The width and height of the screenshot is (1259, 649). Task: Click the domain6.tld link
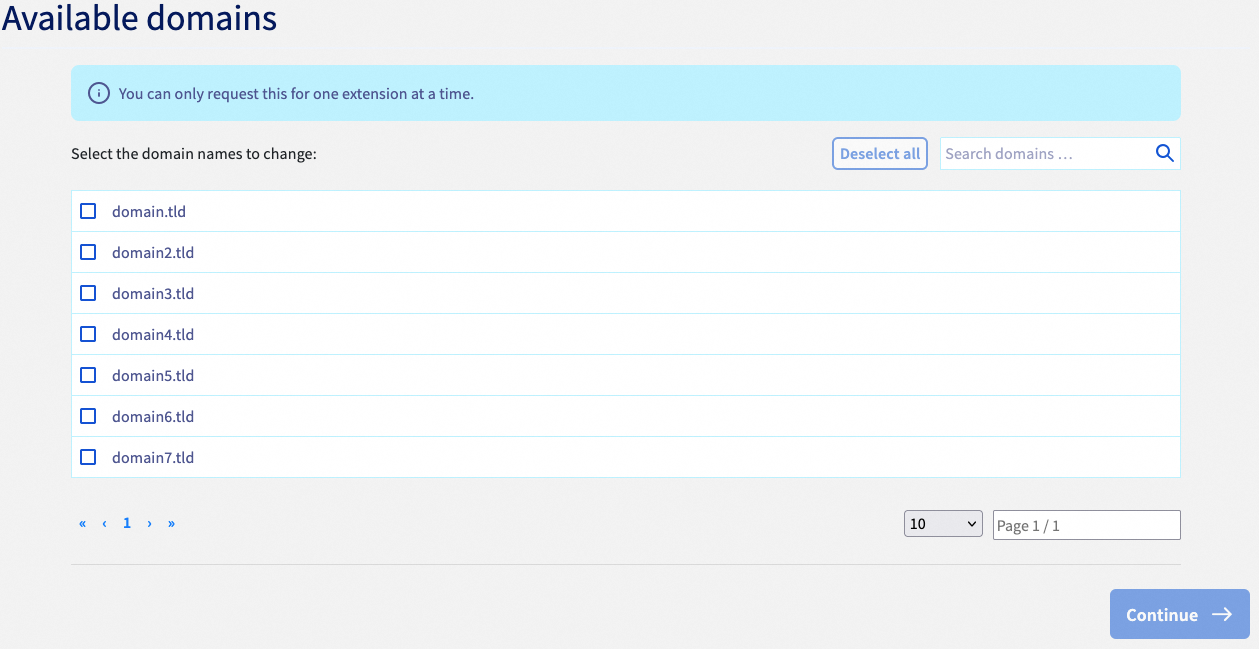click(x=152, y=416)
